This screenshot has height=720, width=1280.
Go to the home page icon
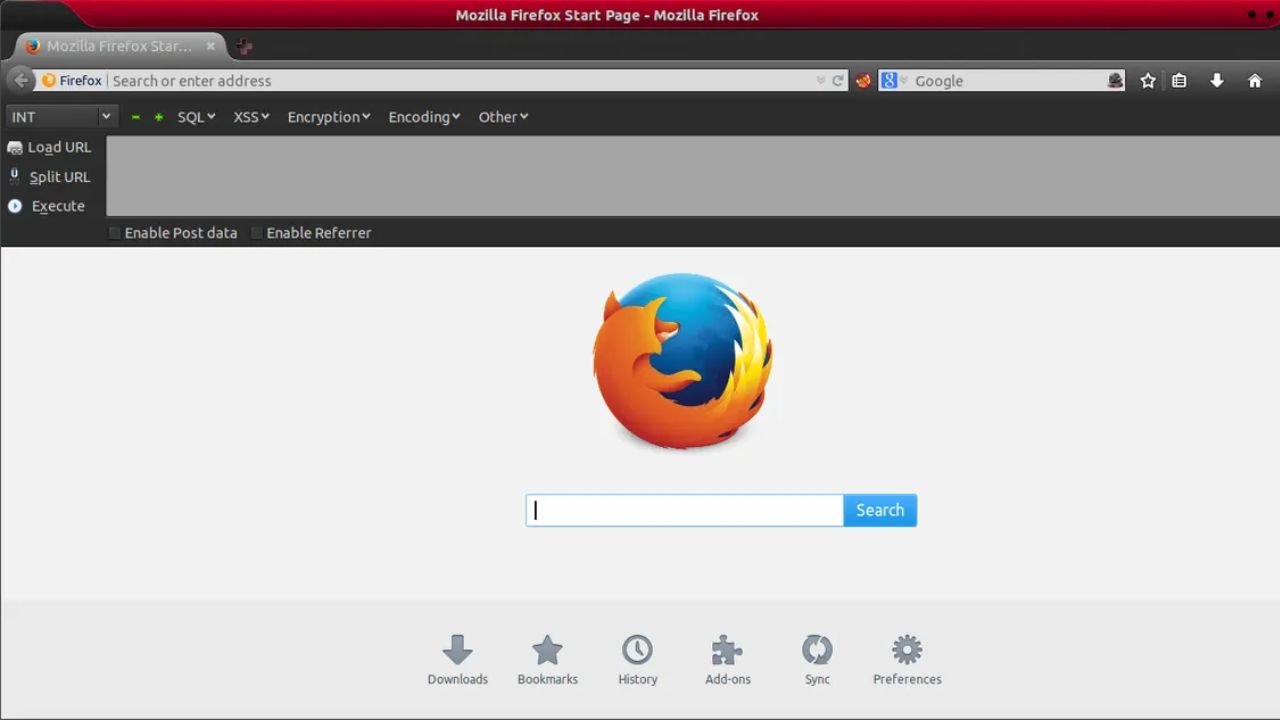click(x=1255, y=81)
